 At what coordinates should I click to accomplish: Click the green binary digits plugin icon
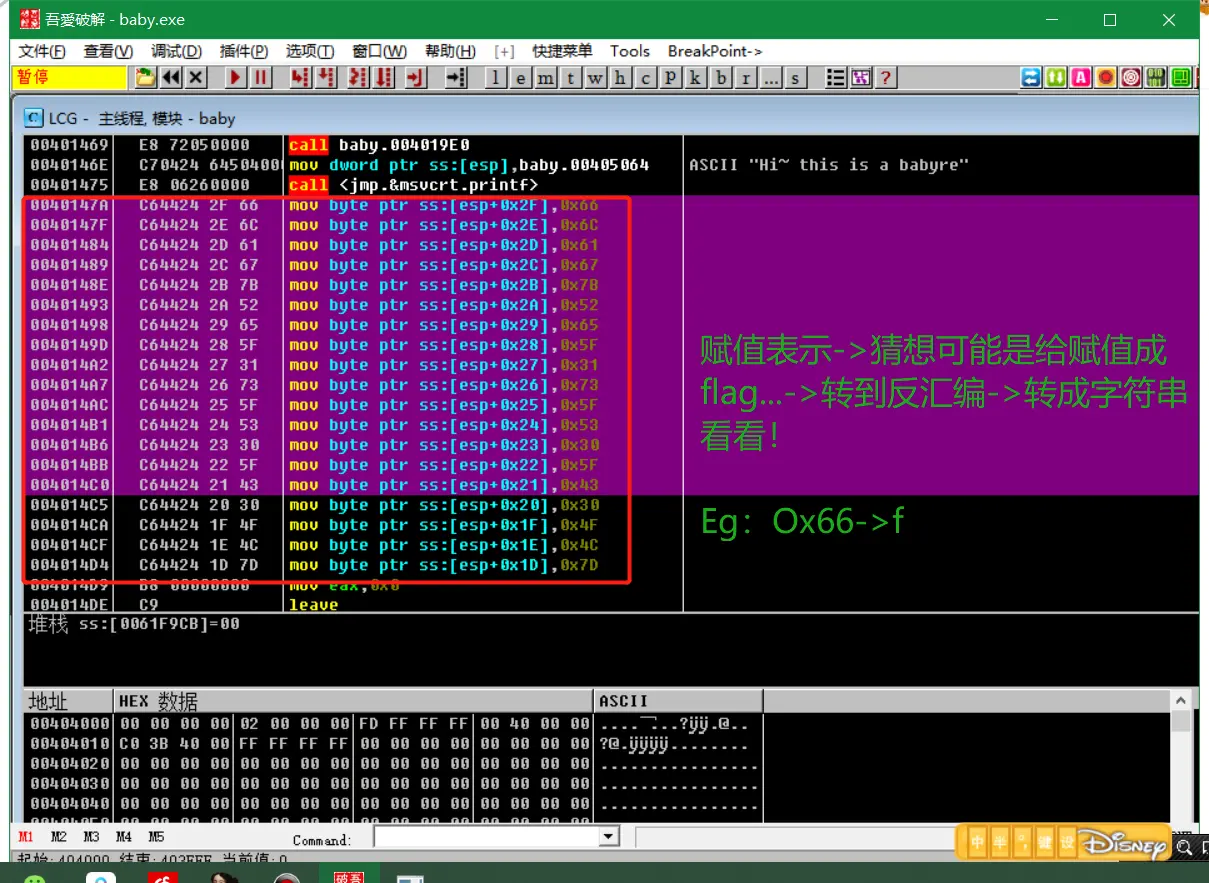coord(1156,78)
